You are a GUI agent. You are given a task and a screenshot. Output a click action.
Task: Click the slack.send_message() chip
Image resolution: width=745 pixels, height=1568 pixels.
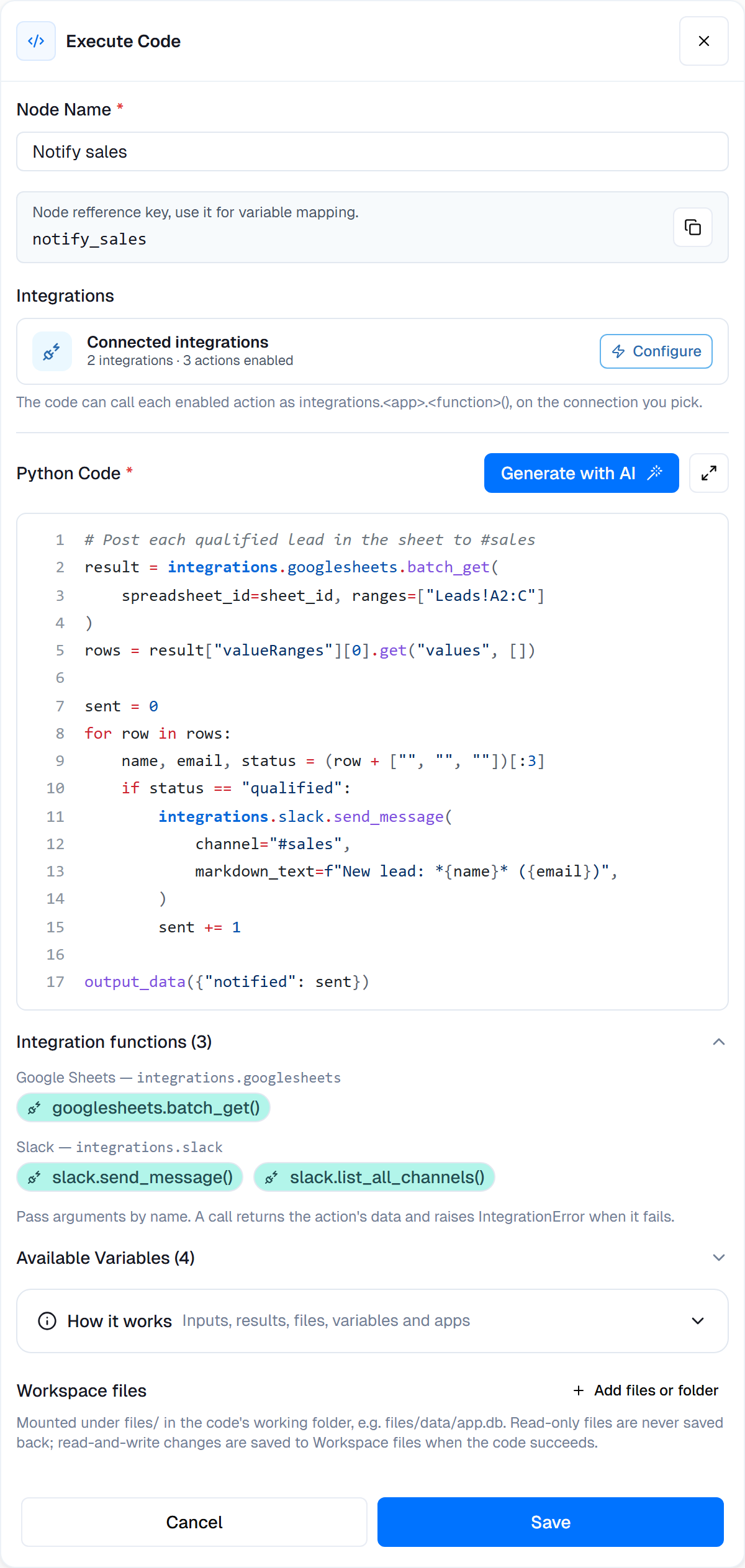click(x=130, y=1177)
